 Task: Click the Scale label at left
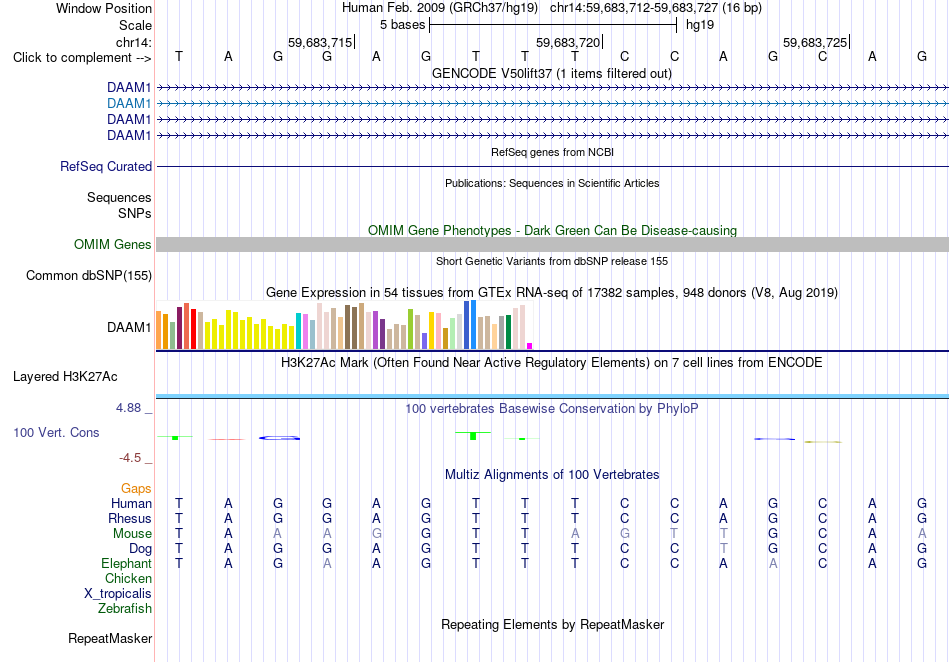click(x=136, y=25)
